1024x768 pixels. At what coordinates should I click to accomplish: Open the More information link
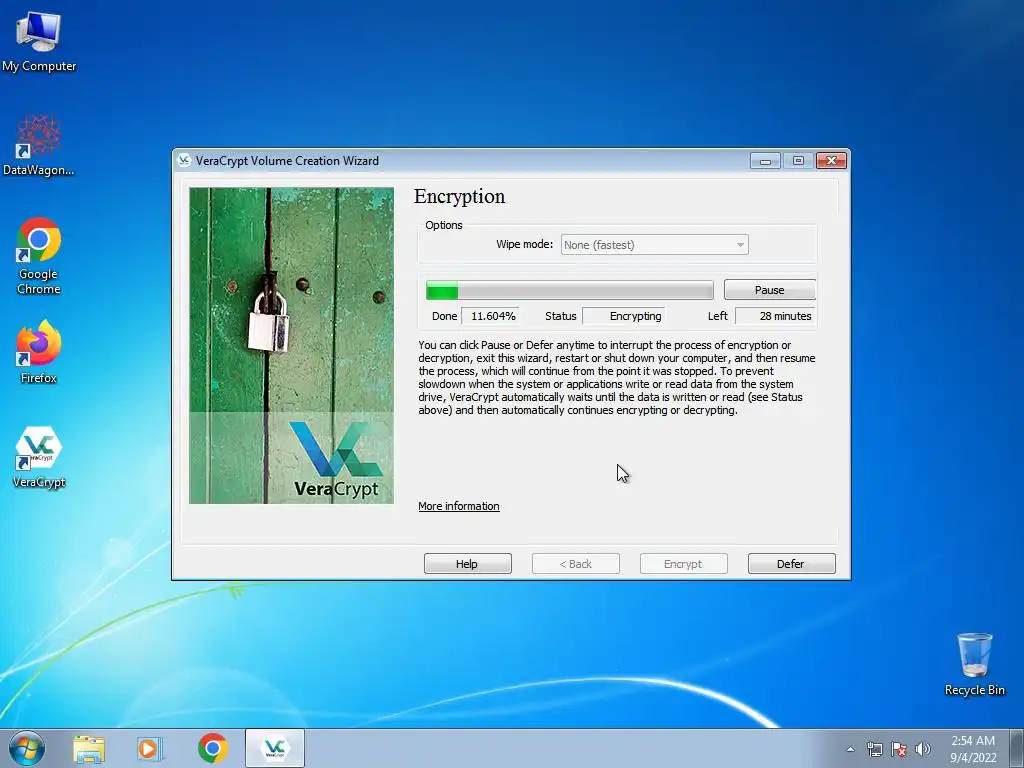pos(458,506)
